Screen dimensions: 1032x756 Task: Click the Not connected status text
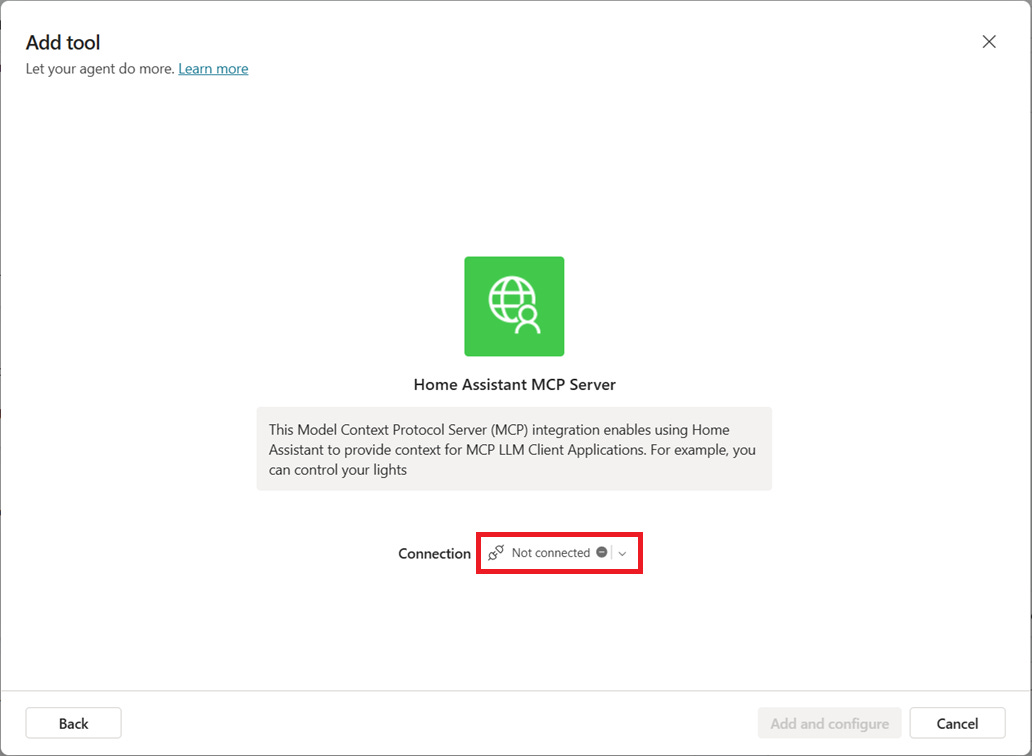coord(551,553)
